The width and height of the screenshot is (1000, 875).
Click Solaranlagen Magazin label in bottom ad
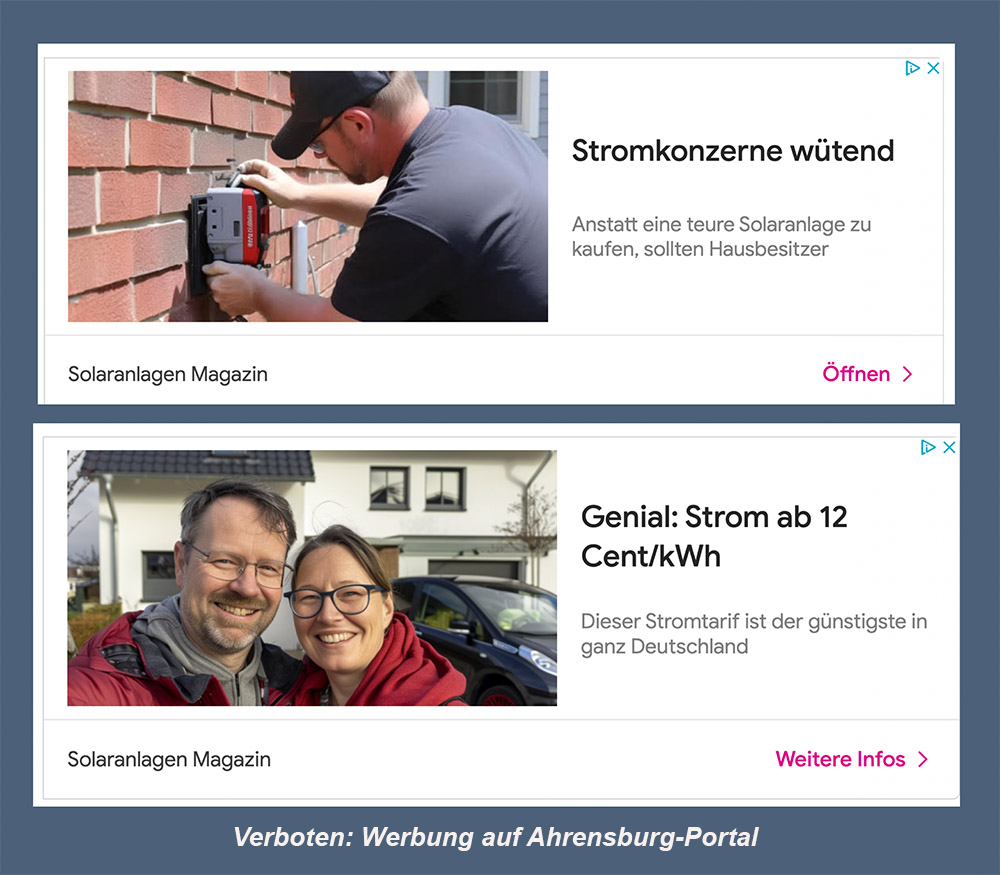(169, 760)
